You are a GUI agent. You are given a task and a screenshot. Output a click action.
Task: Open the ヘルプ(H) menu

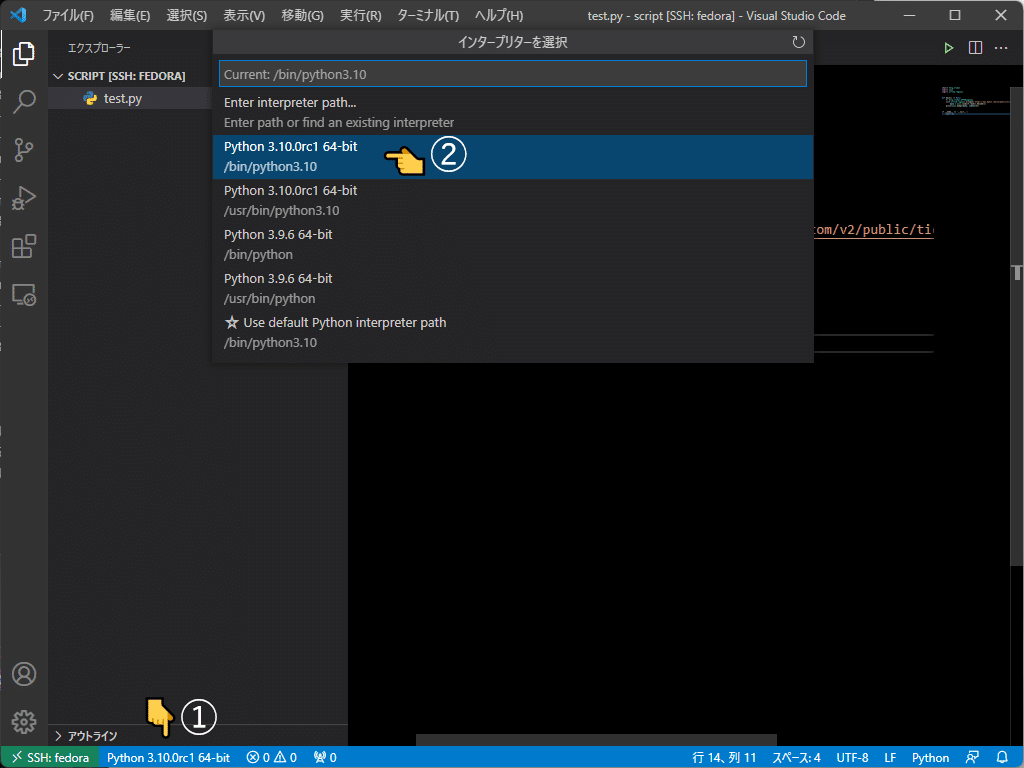[x=498, y=15]
